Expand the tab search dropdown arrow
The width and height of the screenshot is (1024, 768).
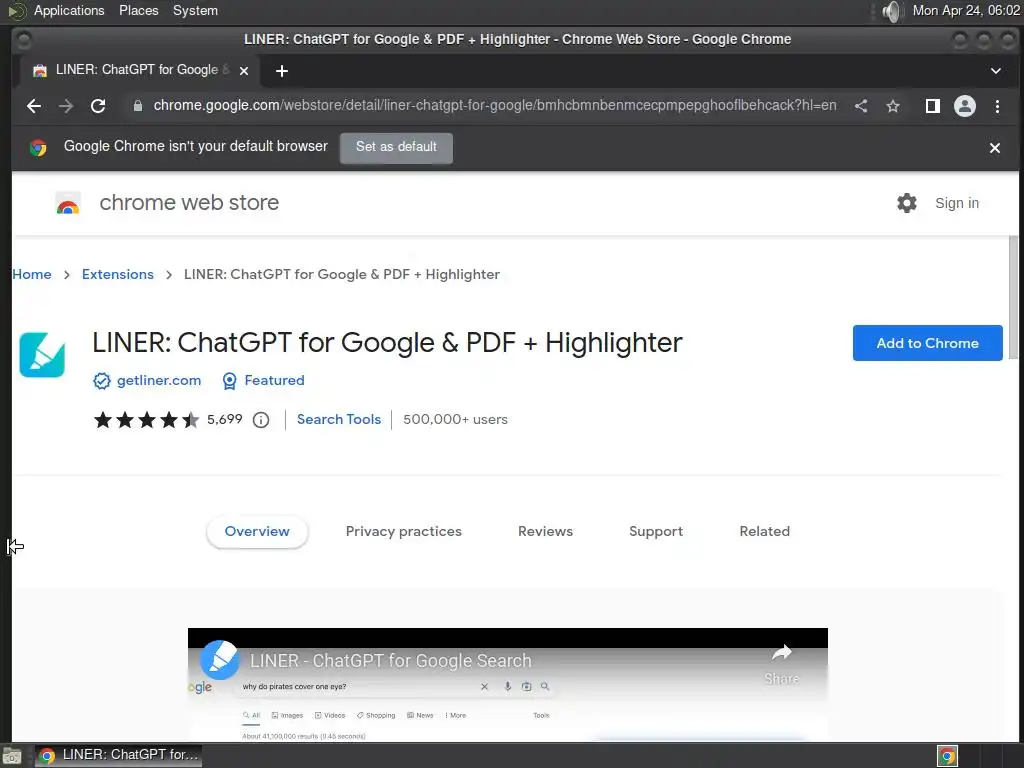[x=996, y=71]
